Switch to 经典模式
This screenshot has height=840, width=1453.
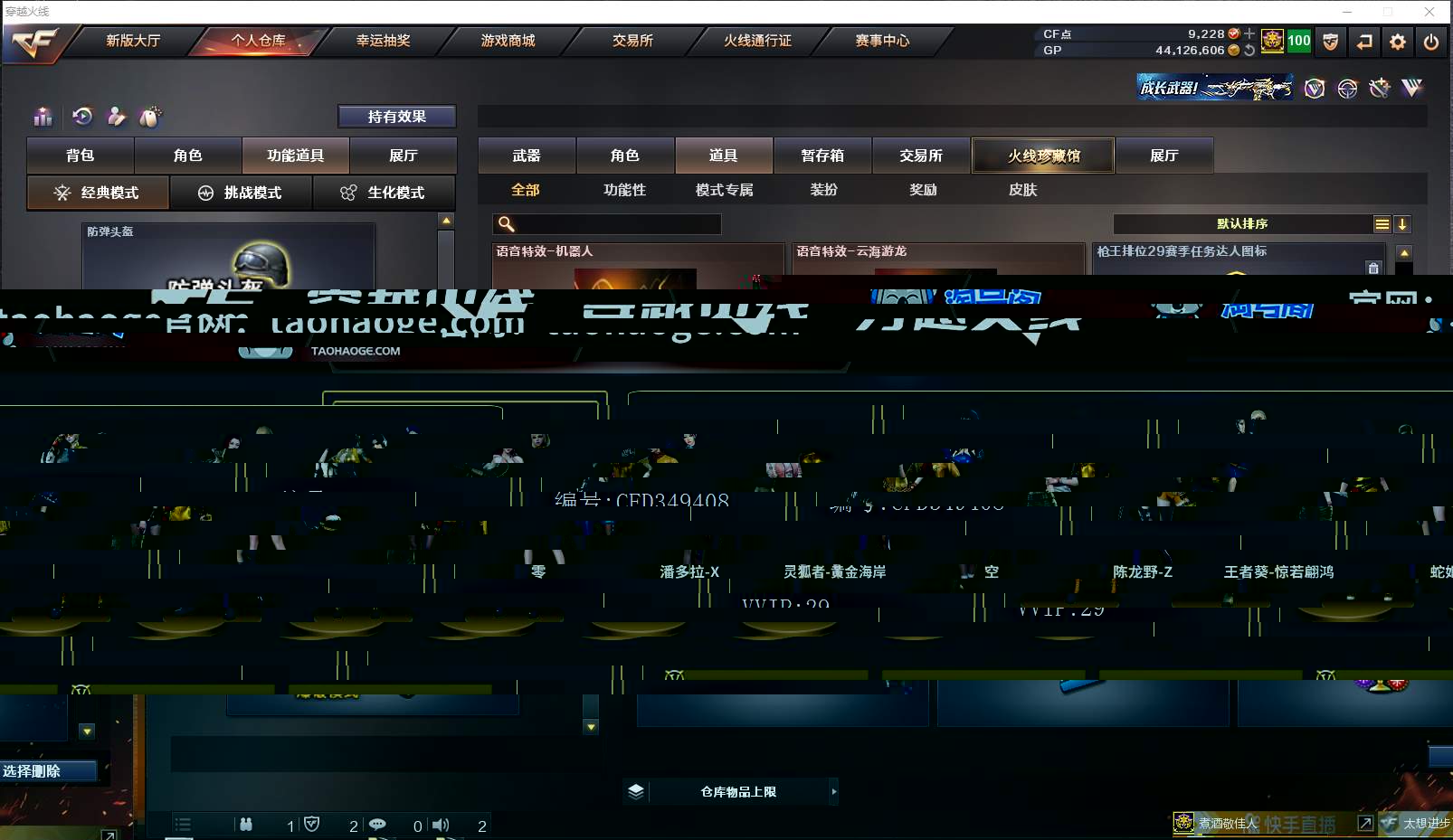(98, 193)
